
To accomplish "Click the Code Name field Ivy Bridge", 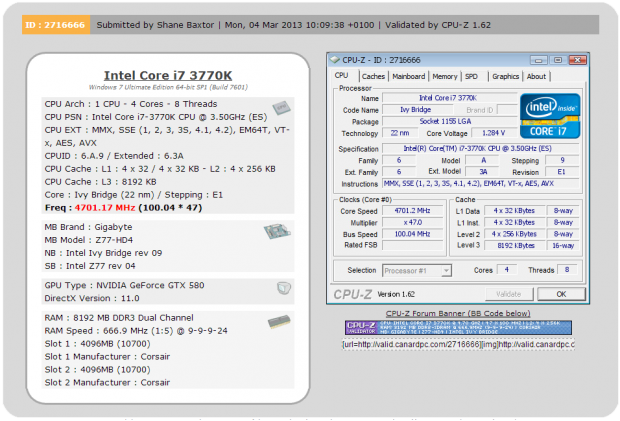I will (417, 110).
